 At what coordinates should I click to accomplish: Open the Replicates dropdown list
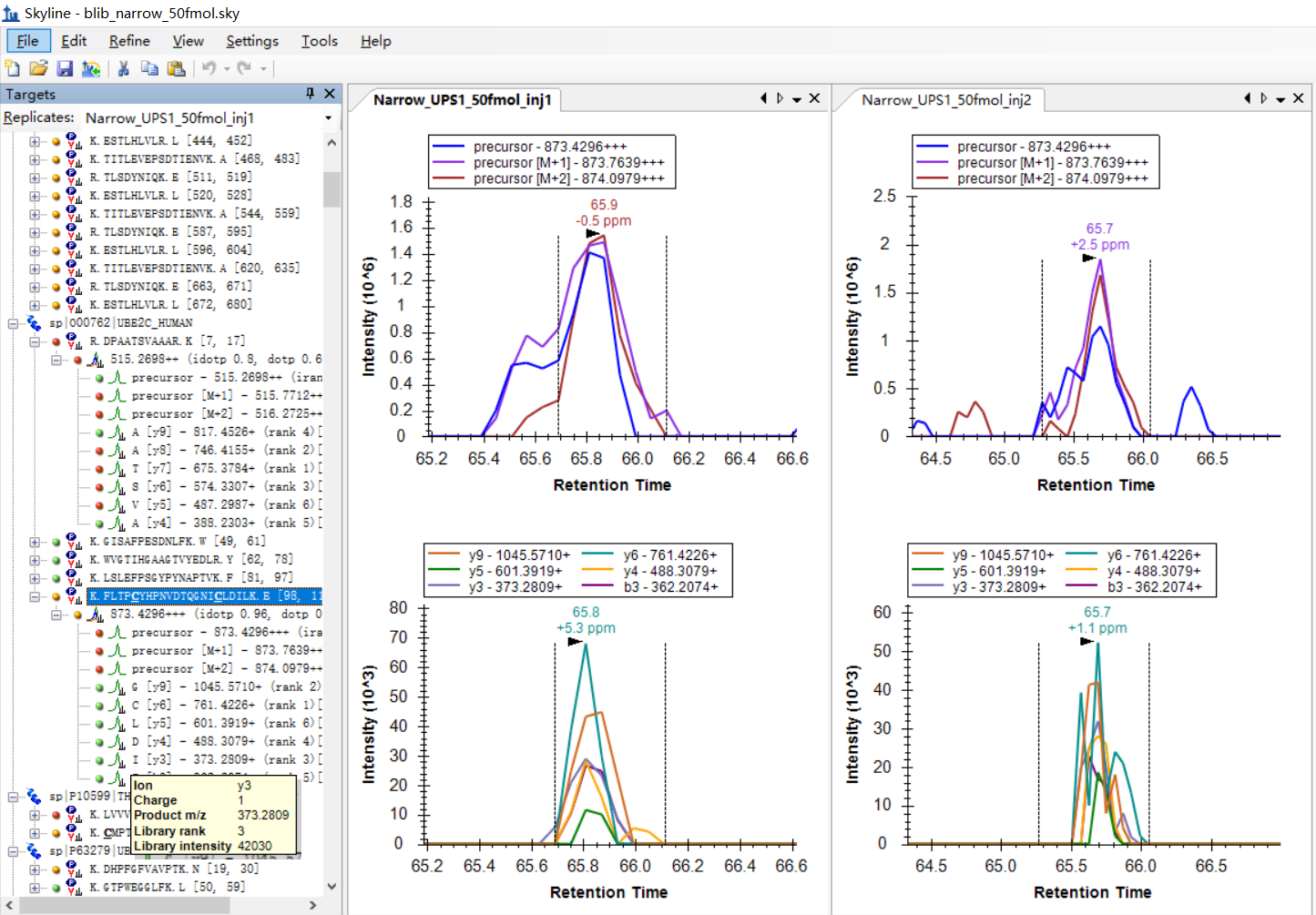[x=328, y=118]
